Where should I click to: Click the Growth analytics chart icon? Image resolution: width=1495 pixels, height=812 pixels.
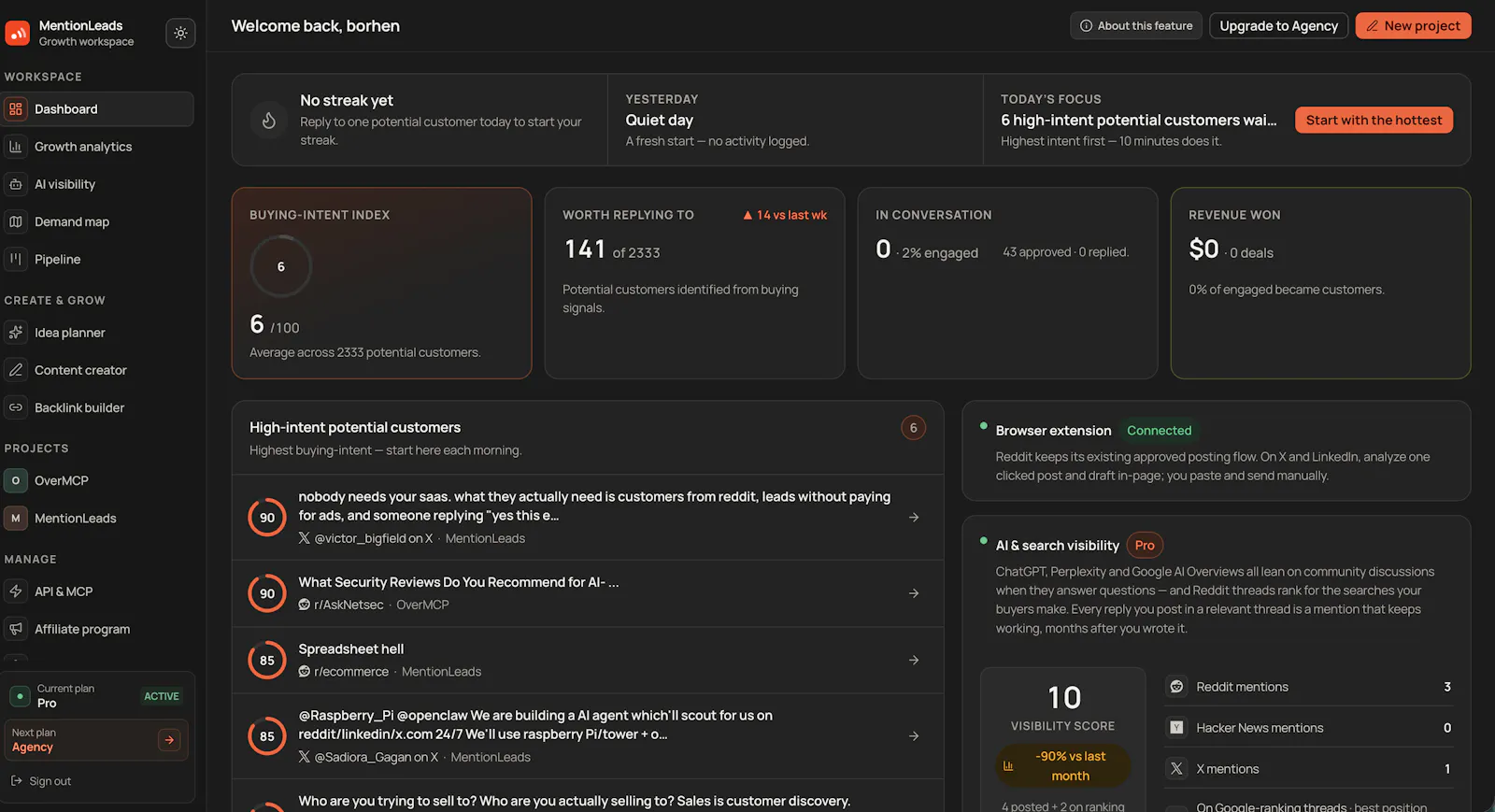click(x=16, y=147)
